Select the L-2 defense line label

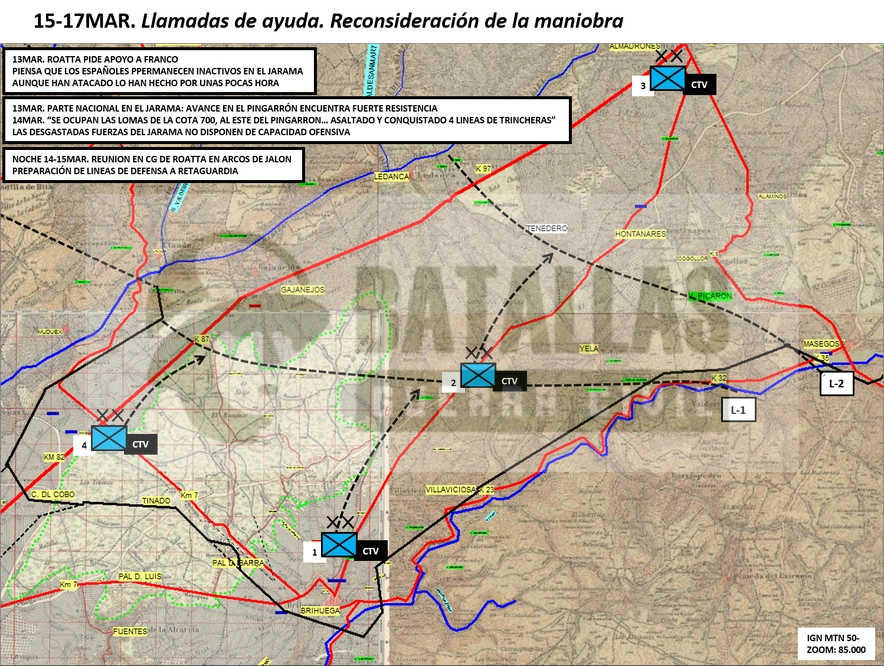[836, 383]
